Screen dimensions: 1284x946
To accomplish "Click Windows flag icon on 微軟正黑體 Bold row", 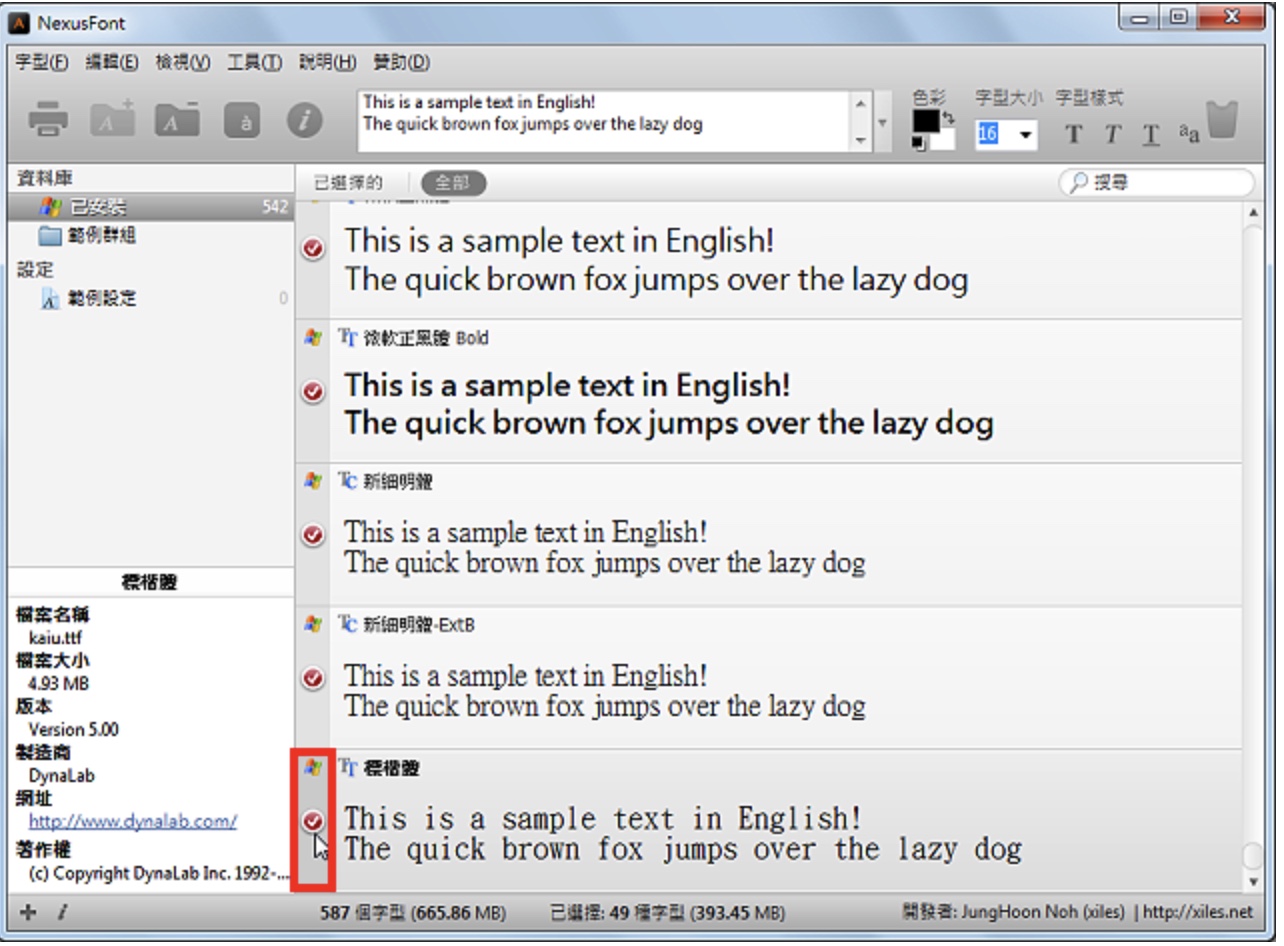I will pos(313,337).
